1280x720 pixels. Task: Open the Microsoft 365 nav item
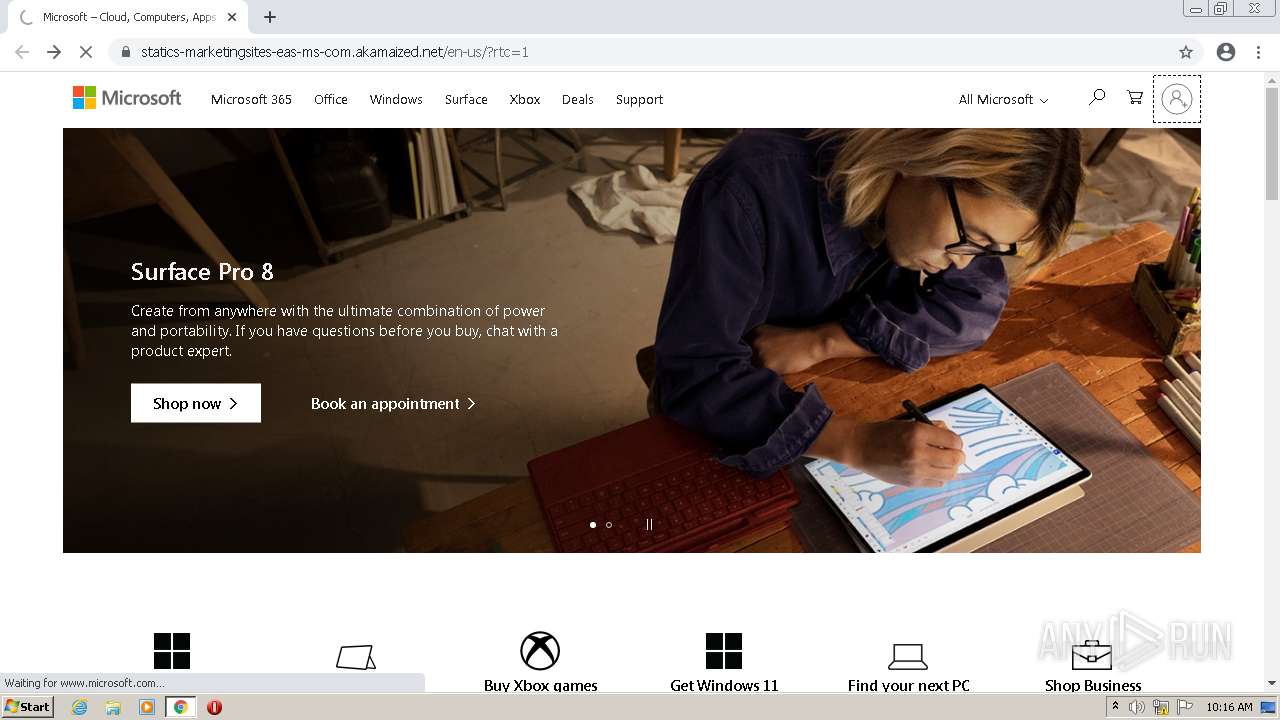pos(251,99)
